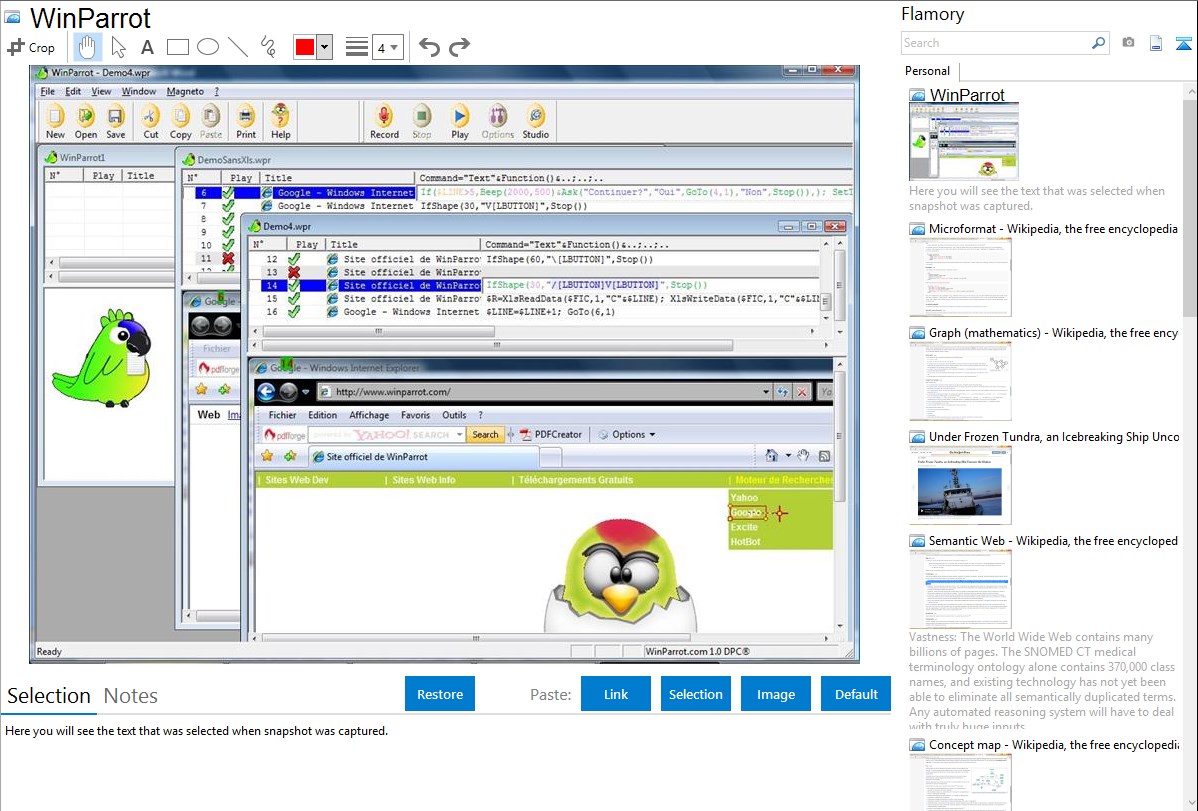Click the Default paste button
Screen dimensions: 1198x811
(856, 694)
